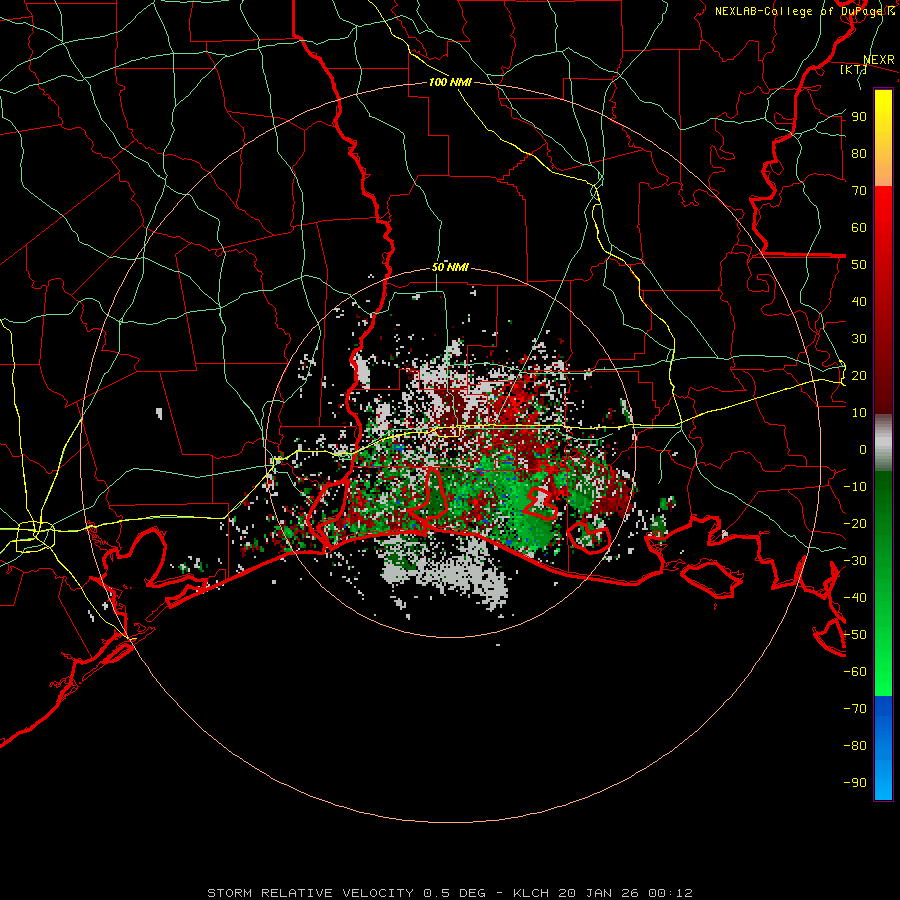Click the '100 NMI' range ring label
The height and width of the screenshot is (900, 900).
tap(450, 82)
